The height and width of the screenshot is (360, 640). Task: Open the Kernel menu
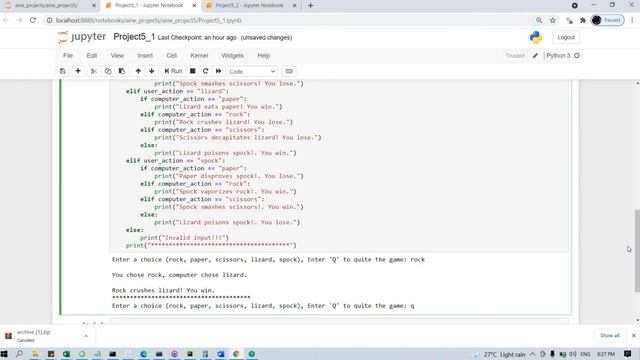[199, 56]
